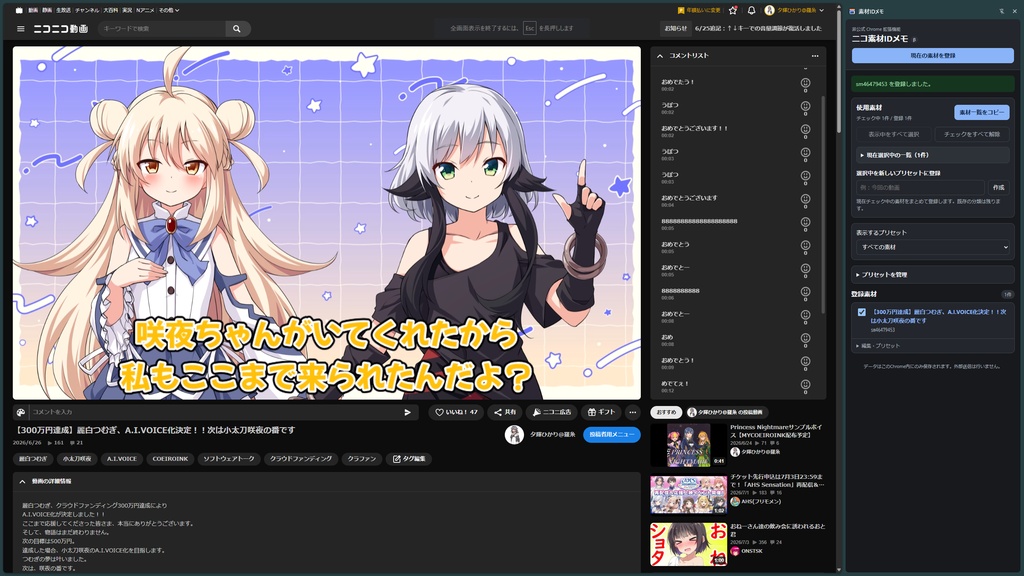Click 素材一覧をコピー button
This screenshot has height=576, width=1024.
click(982, 112)
